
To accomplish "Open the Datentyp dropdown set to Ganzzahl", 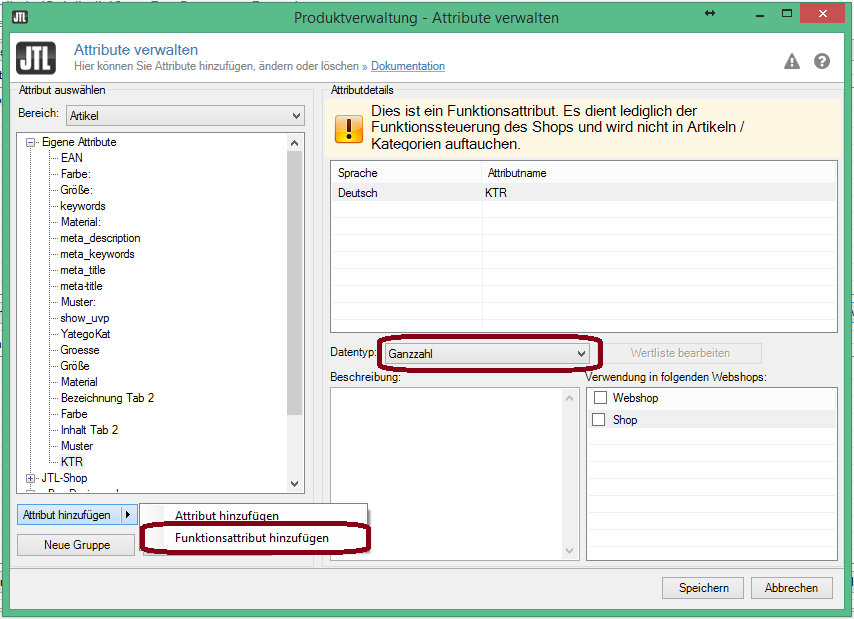I will [488, 353].
